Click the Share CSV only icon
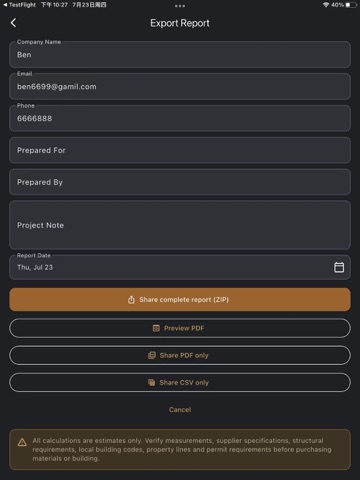This screenshot has width=360, height=480. (x=152, y=382)
